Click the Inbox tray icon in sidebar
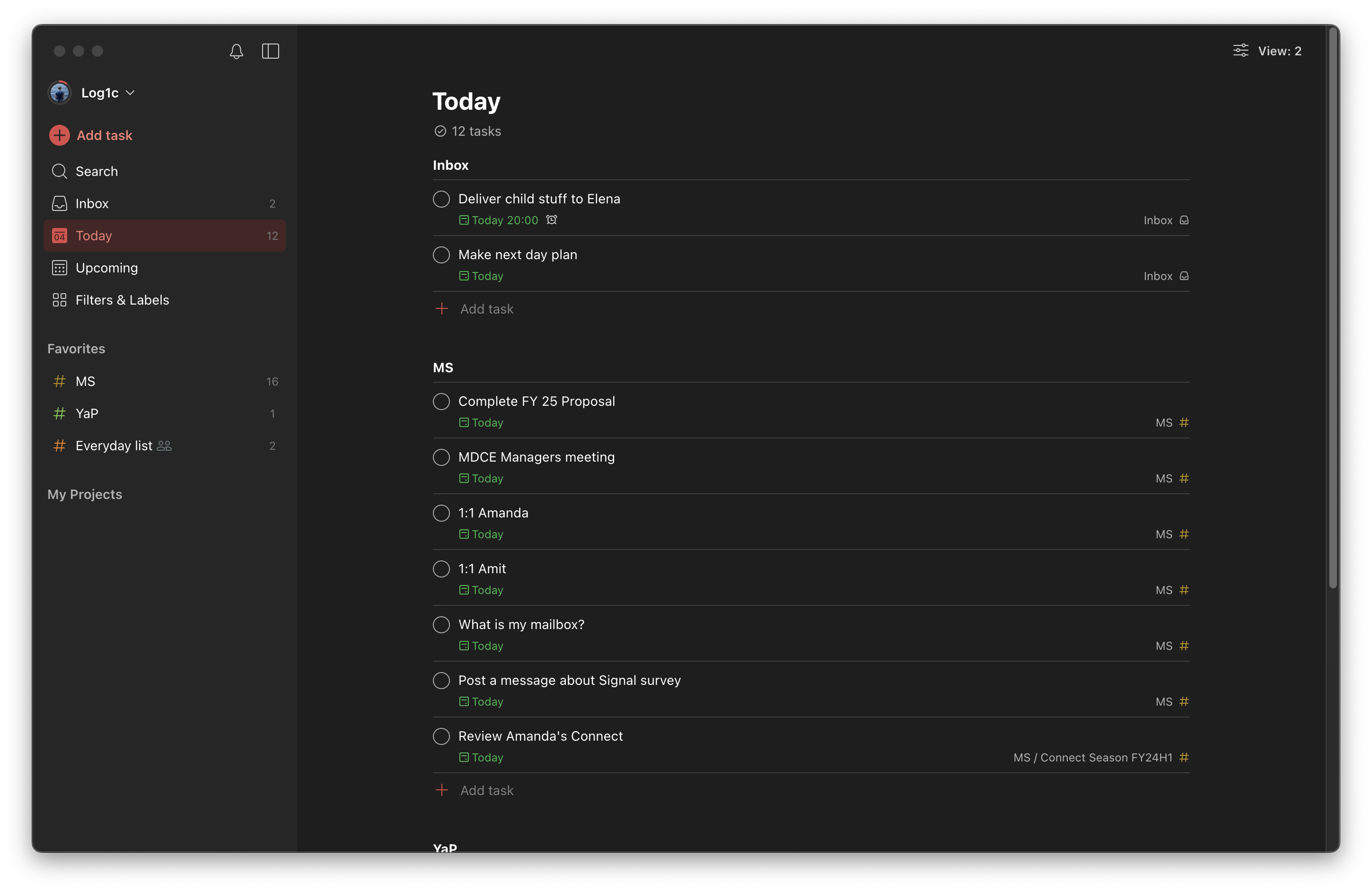 pos(60,203)
